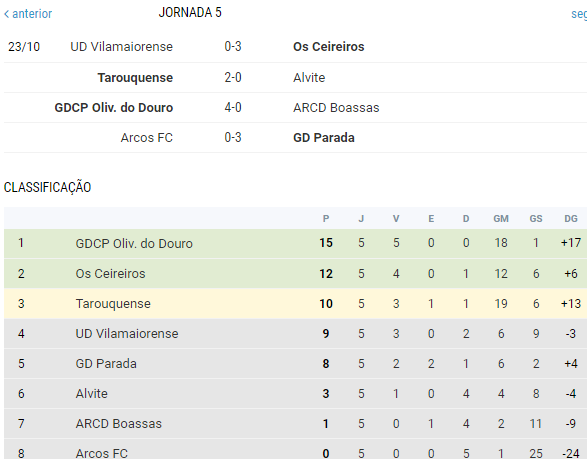
Task: View the 2-0 Tarouquense vs Alvite match
Action: tap(233, 78)
